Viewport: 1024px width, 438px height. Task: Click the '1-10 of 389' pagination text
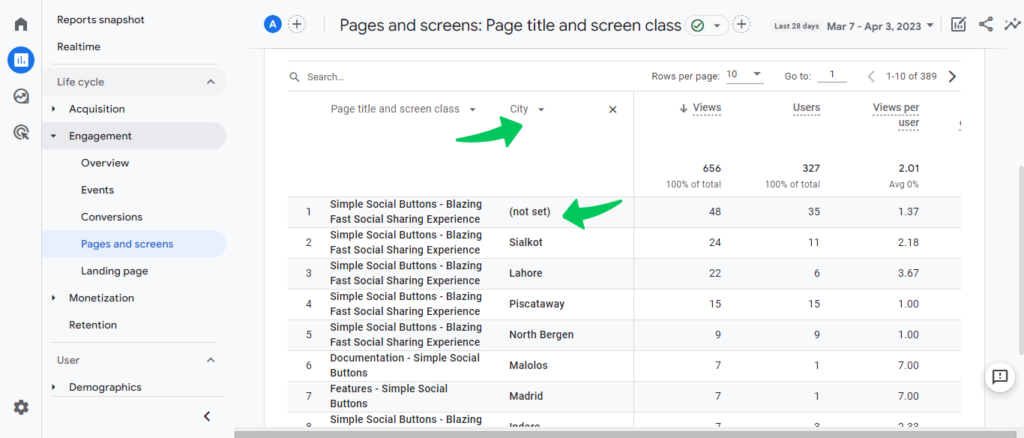tap(911, 76)
